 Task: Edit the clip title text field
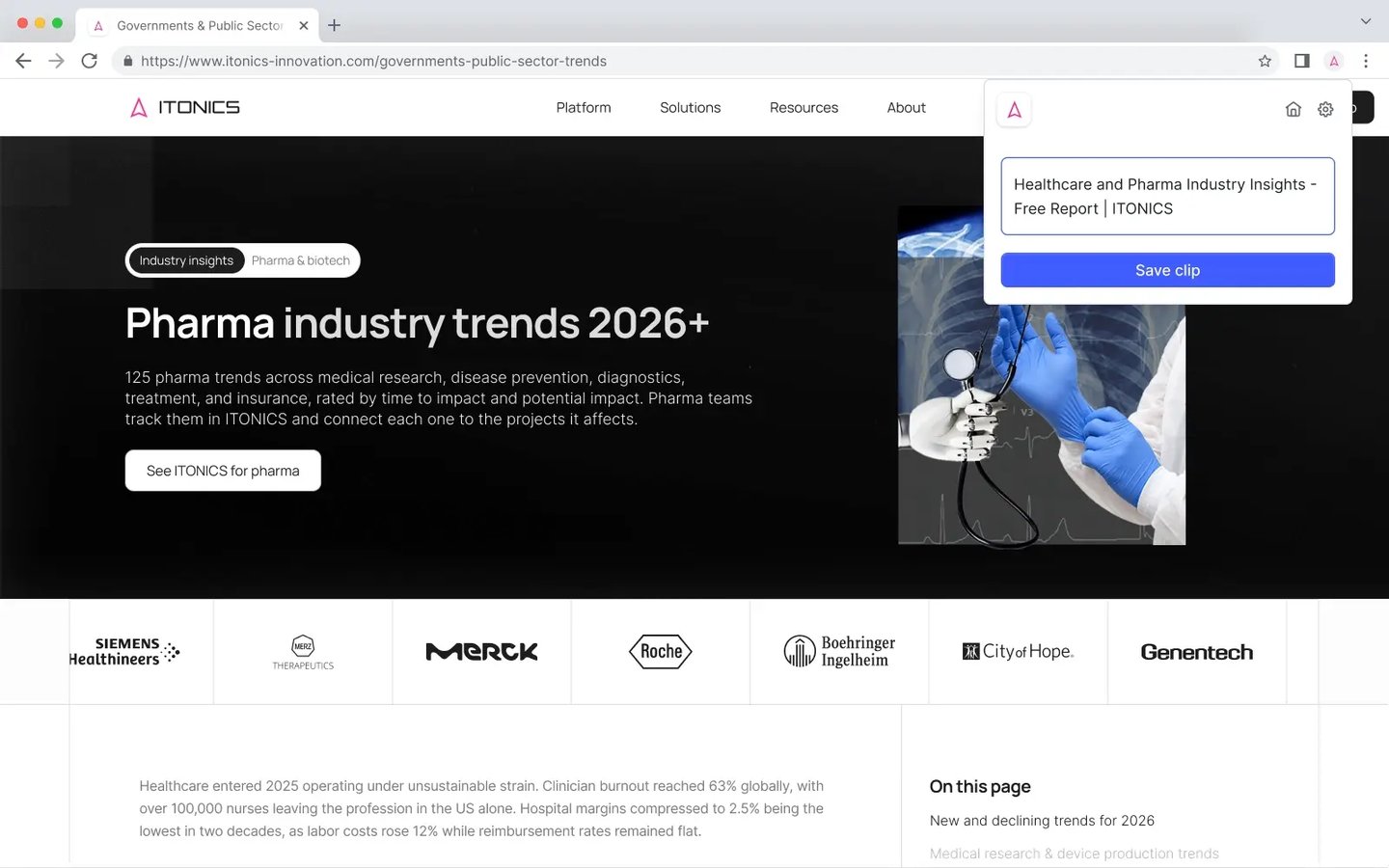[1167, 196]
